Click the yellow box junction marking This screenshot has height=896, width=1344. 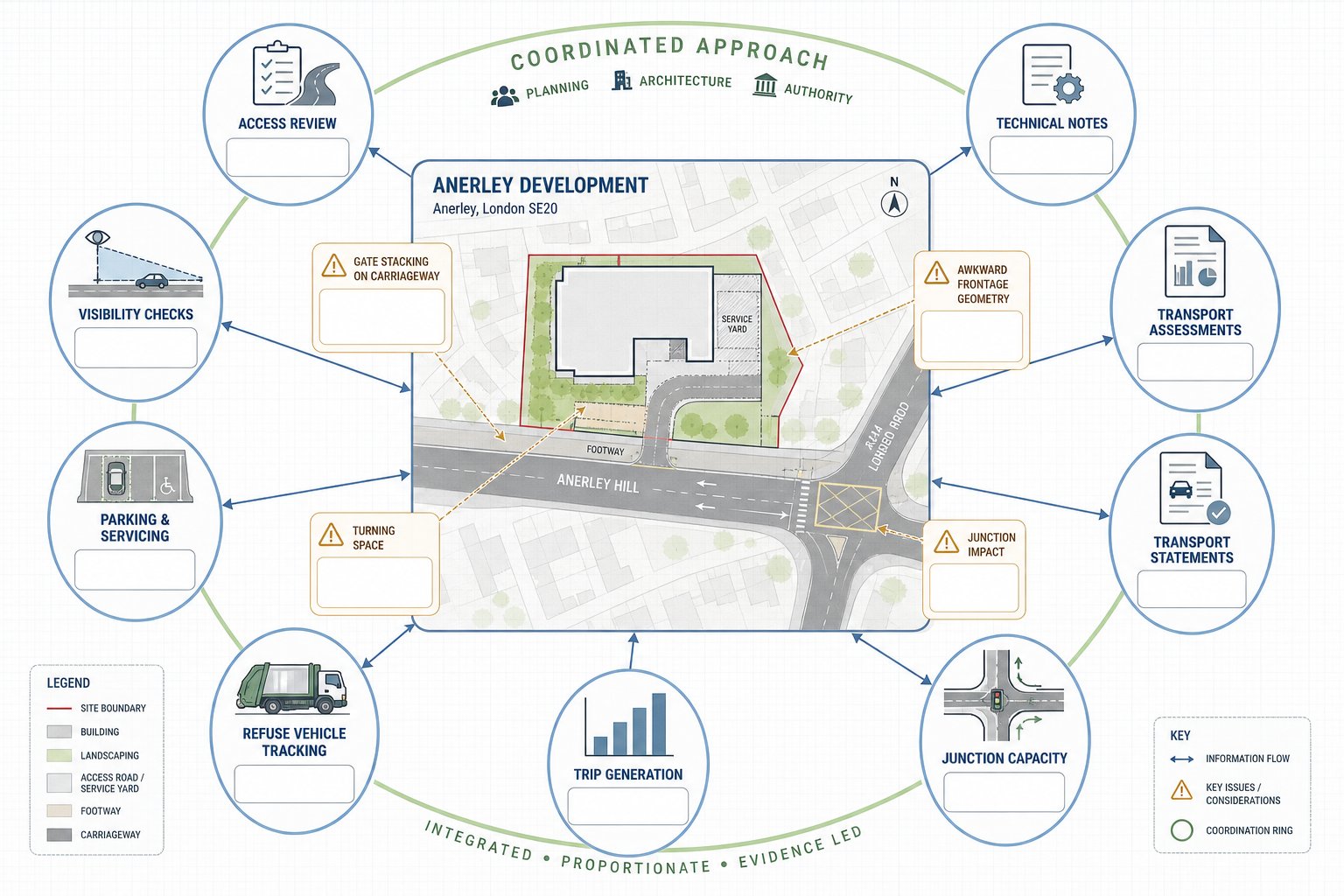click(x=847, y=506)
